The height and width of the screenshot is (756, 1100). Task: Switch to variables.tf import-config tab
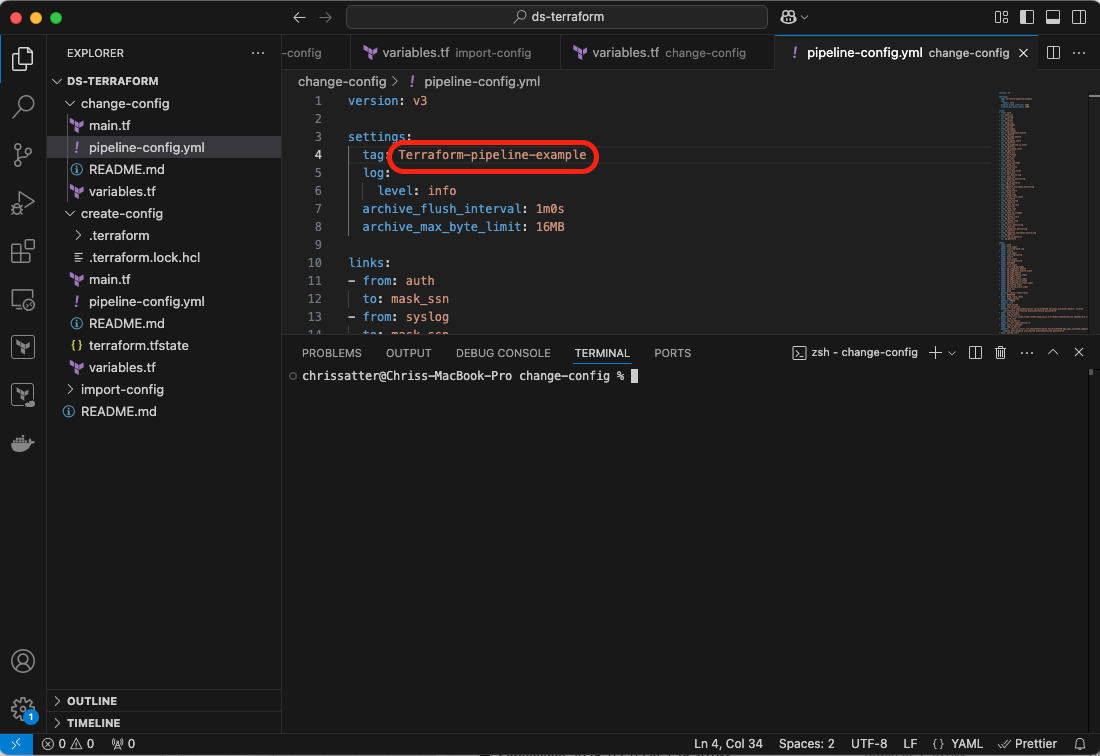point(447,53)
